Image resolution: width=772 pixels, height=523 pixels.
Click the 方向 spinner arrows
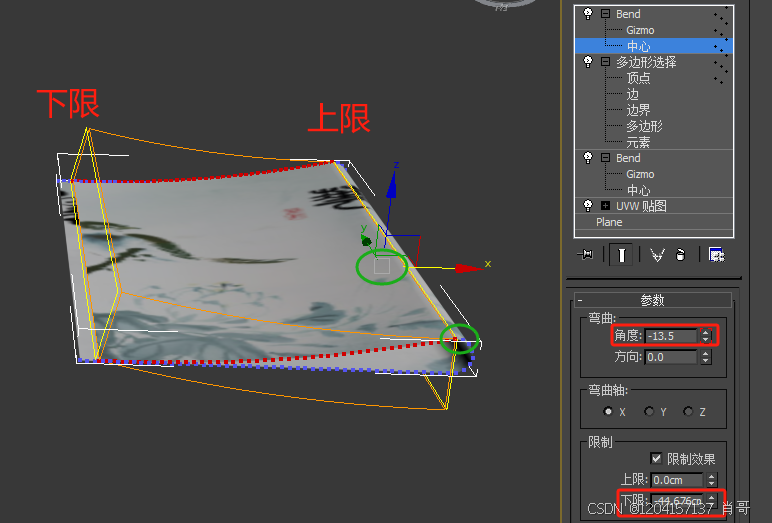(x=706, y=357)
